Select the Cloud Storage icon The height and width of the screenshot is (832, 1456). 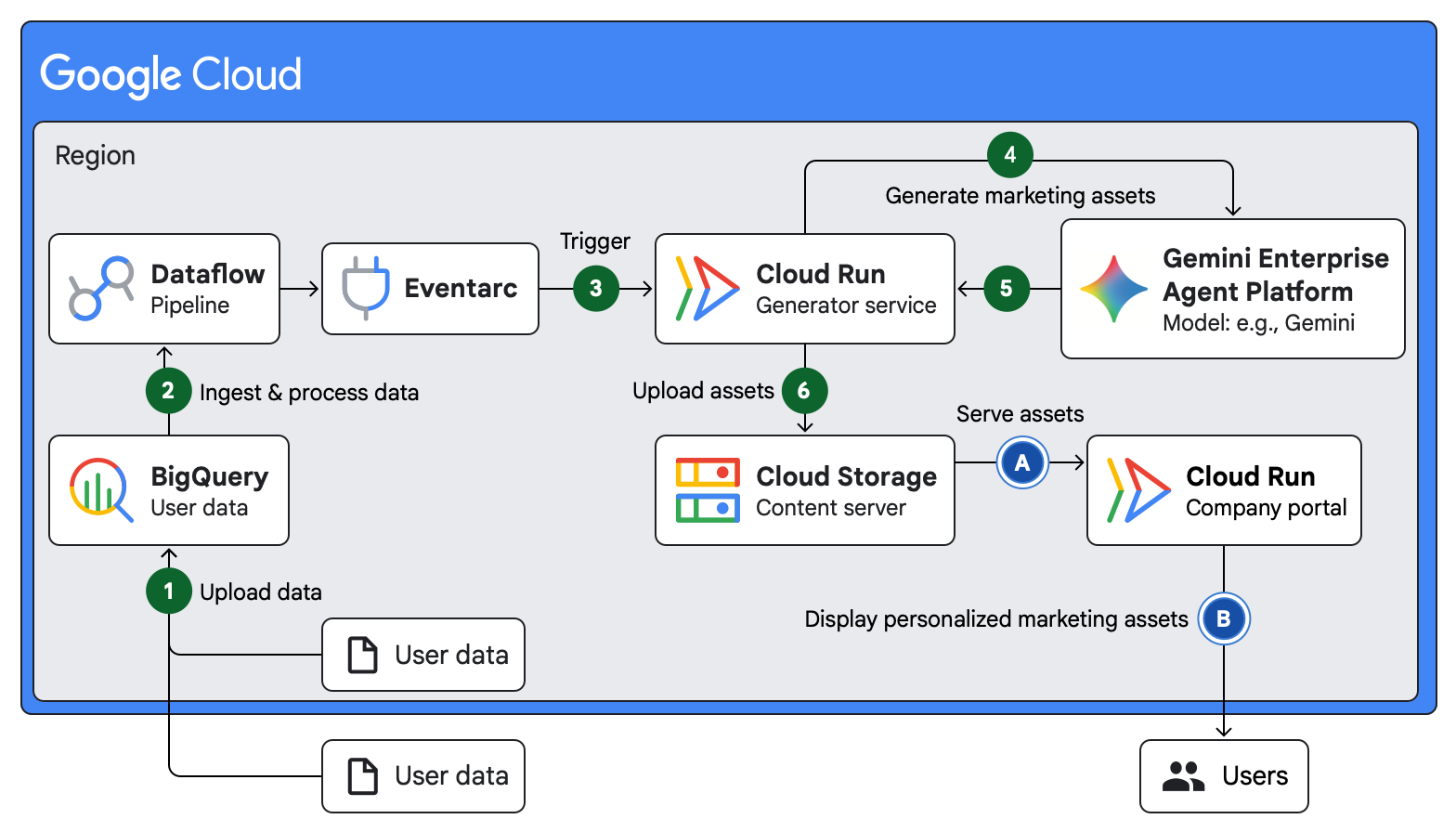pos(708,490)
